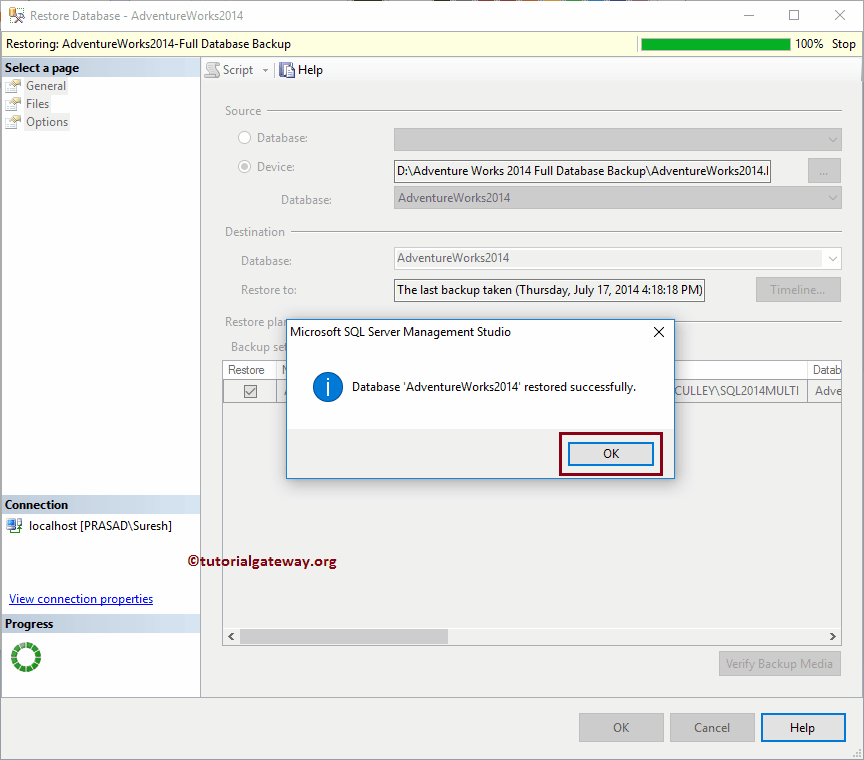Click the horizontal scrollbar left arrow

coord(231,637)
